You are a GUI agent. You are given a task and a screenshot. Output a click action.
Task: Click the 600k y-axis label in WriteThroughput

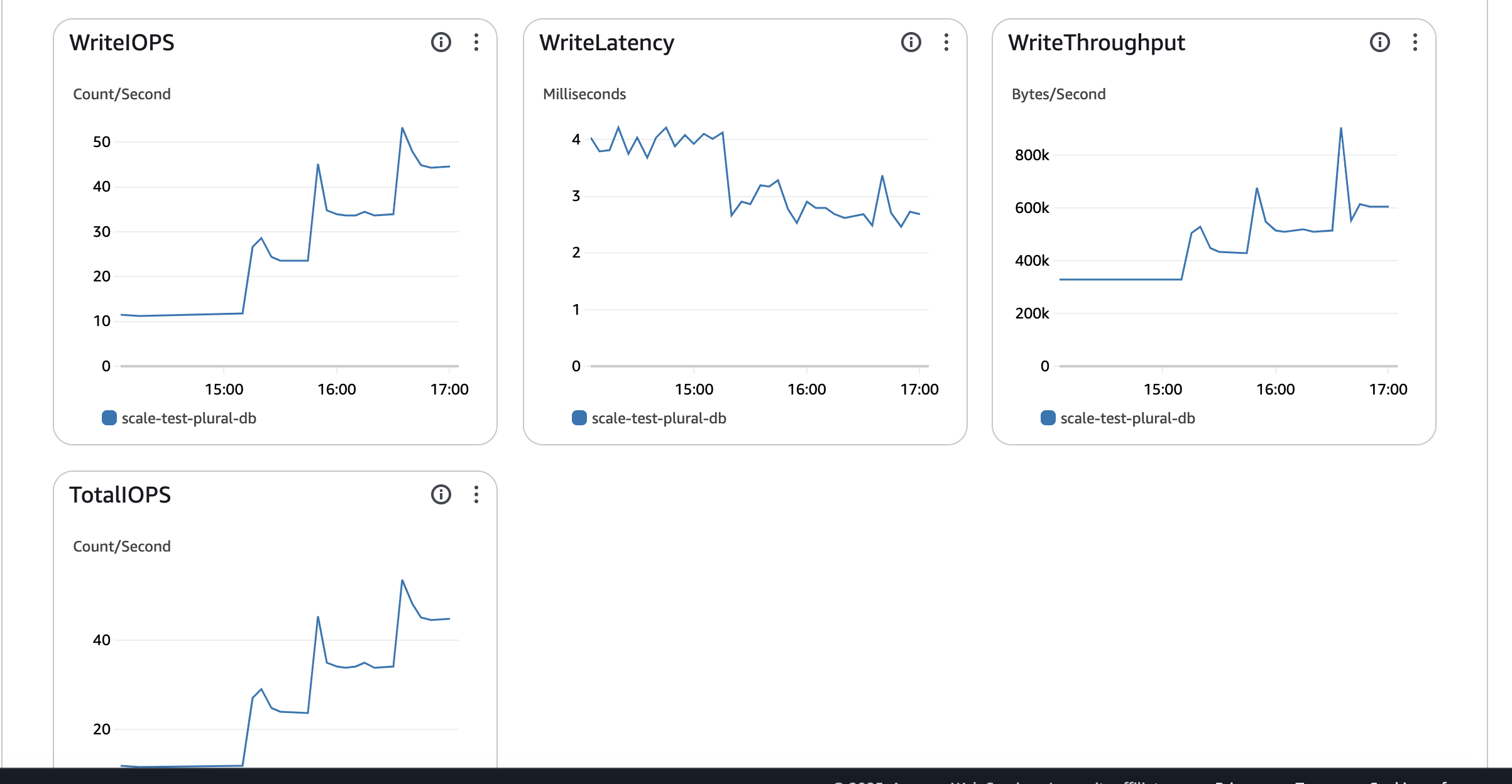click(1032, 208)
